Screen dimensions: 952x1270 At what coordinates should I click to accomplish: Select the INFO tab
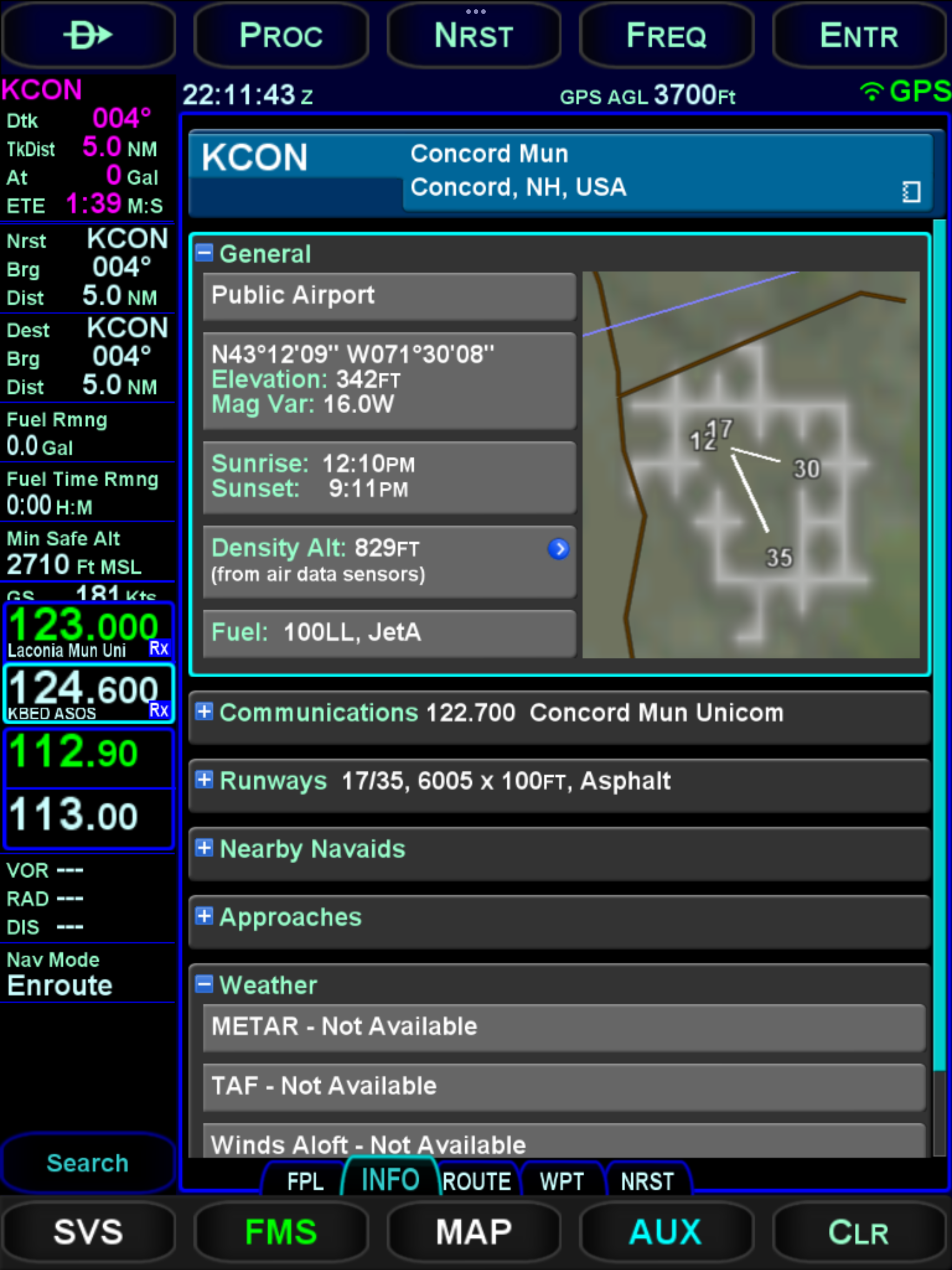(x=390, y=1179)
